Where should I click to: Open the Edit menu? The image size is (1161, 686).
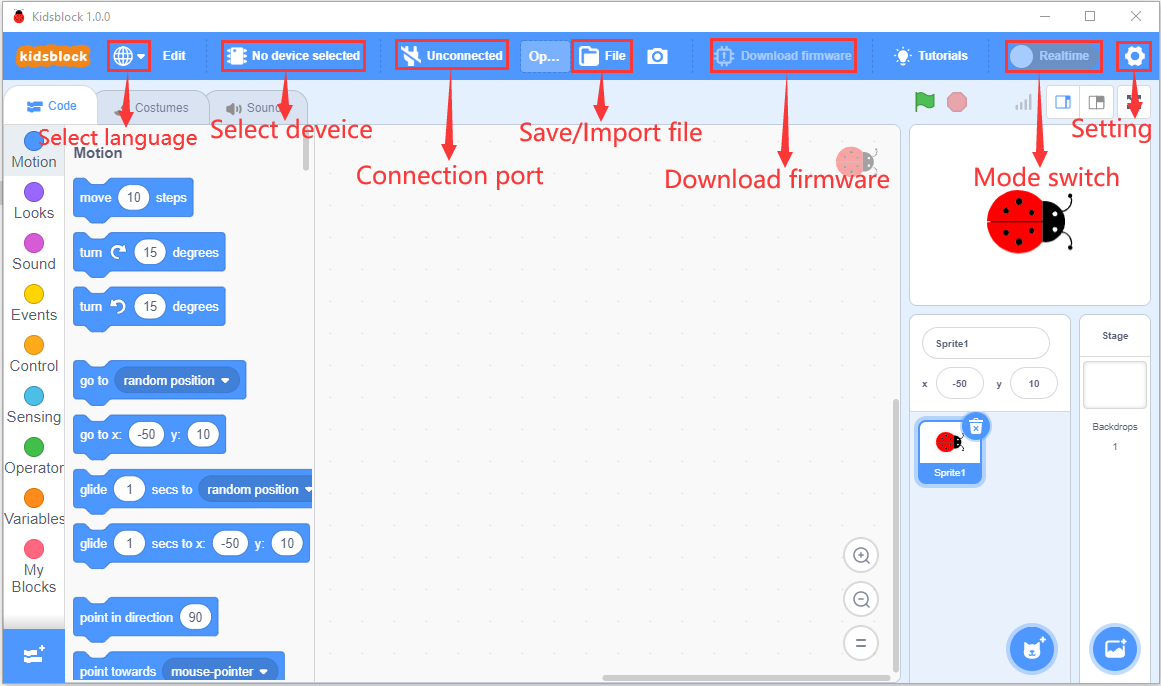coord(174,56)
